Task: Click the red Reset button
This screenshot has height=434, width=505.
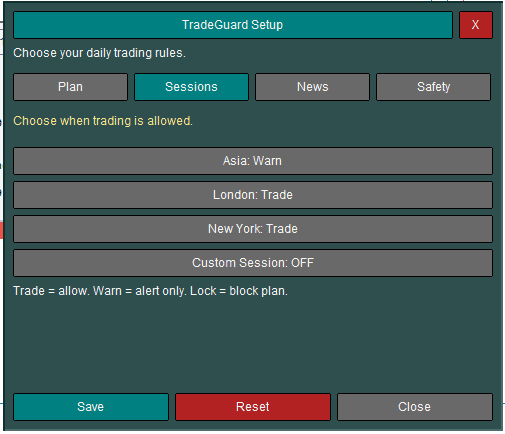Action: [253, 407]
